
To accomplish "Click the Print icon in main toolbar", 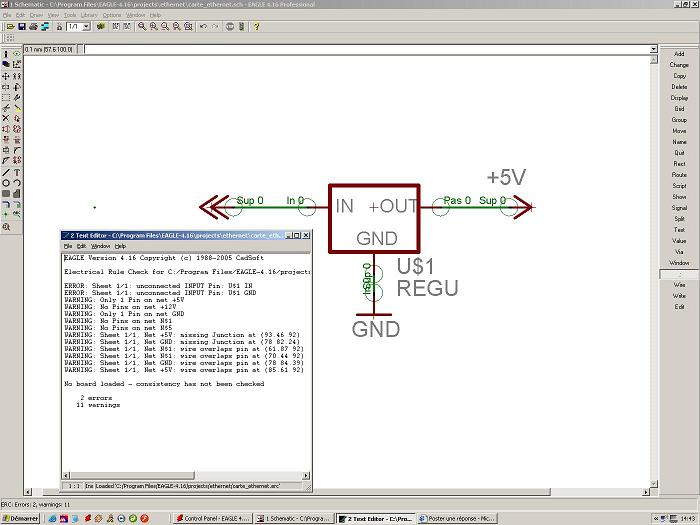I will click(31, 26).
